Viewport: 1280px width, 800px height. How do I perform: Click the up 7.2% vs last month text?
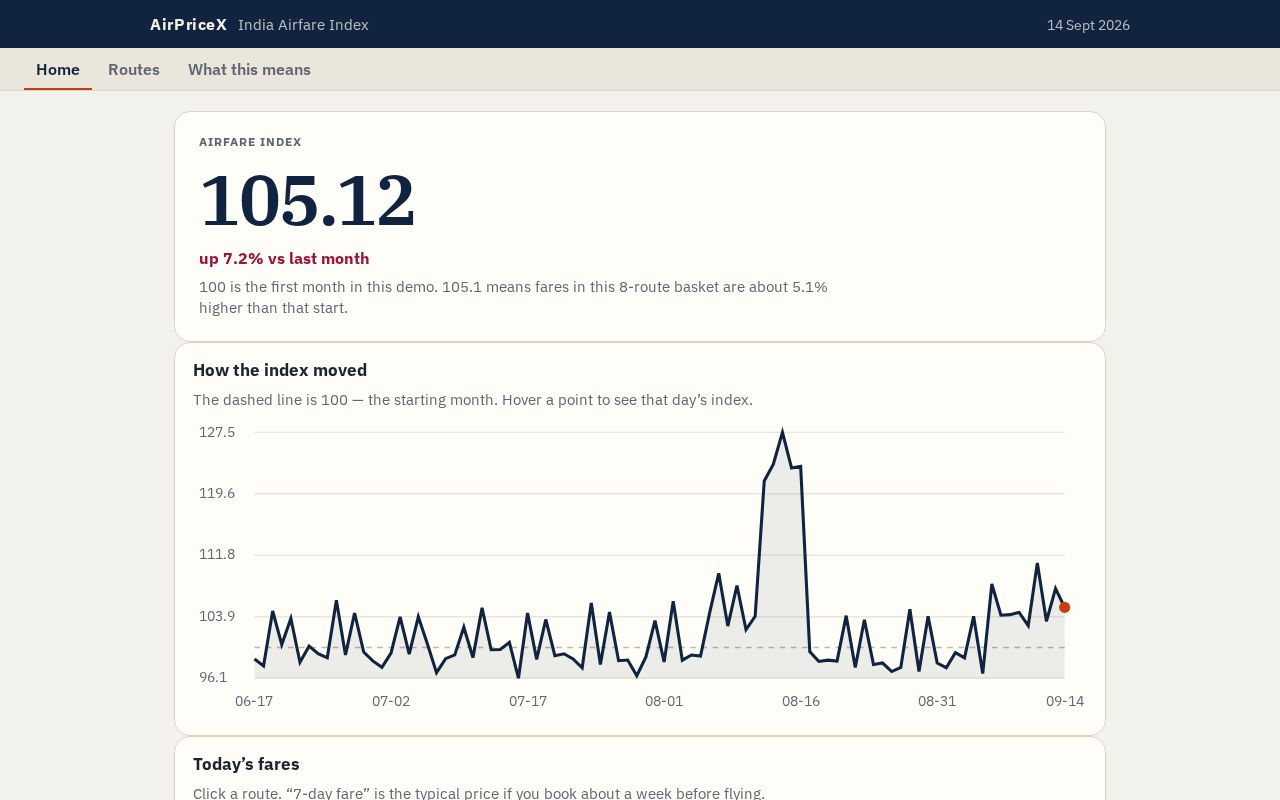tap(284, 258)
